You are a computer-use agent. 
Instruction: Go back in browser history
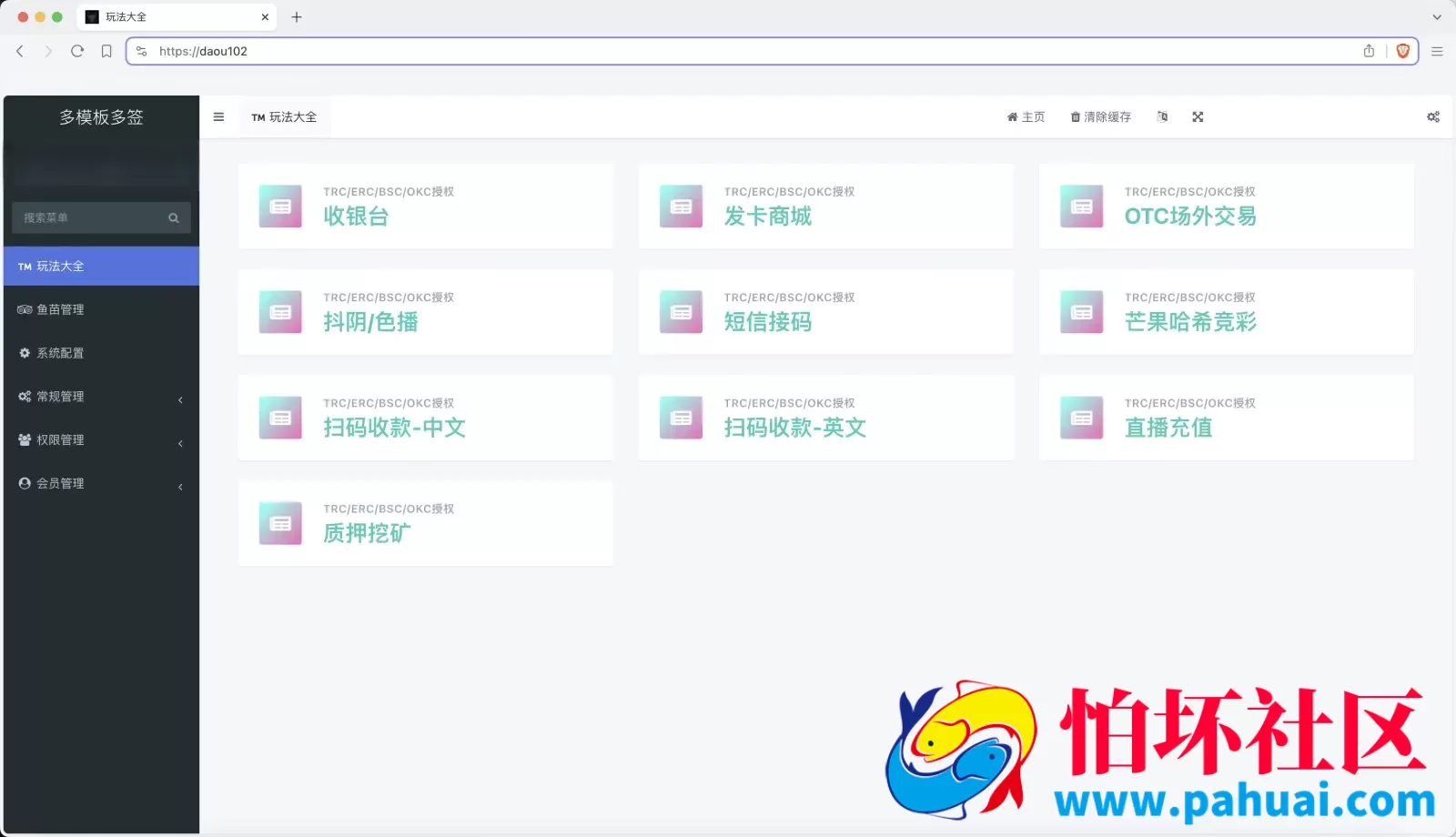pyautogui.click(x=20, y=51)
